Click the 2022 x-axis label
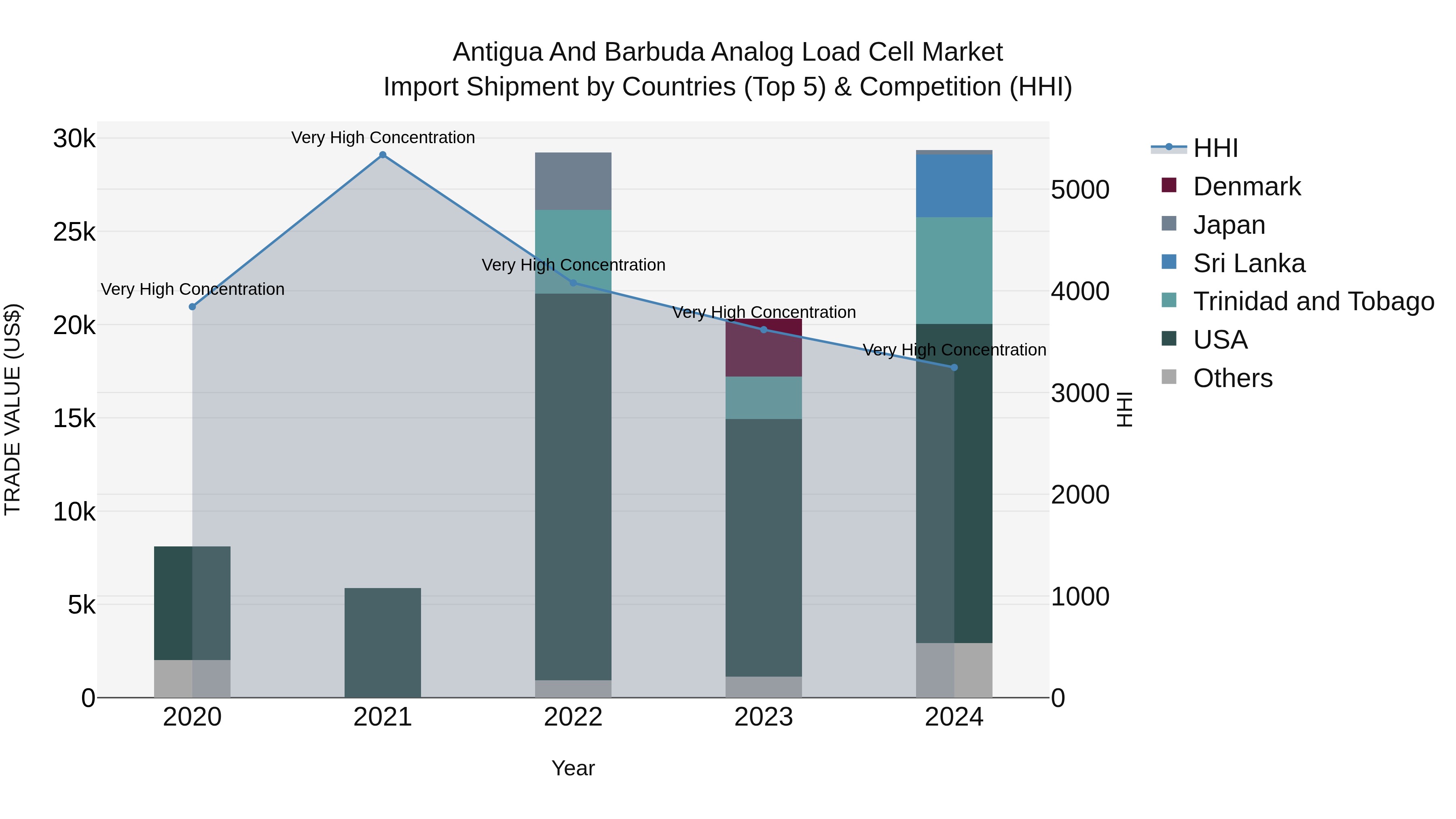This screenshot has width=1456, height=819. [x=573, y=717]
